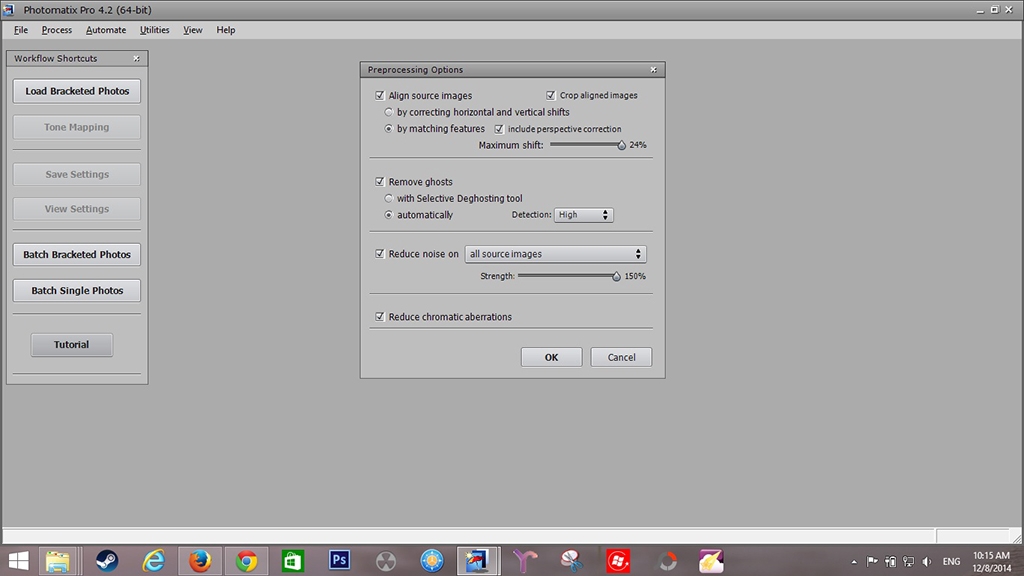The image size is (1024, 576).
Task: Open the Automate menu
Action: coord(106,30)
